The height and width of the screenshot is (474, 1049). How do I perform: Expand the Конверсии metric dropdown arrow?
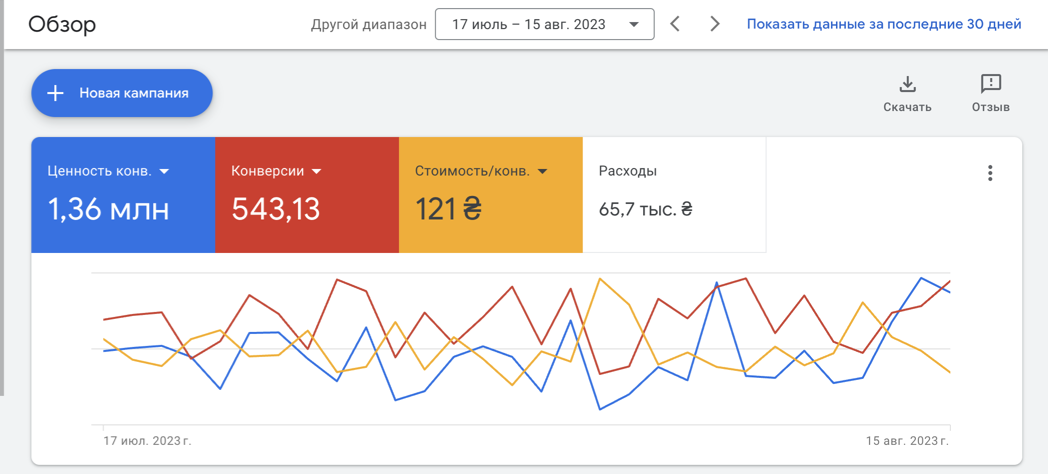click(316, 172)
